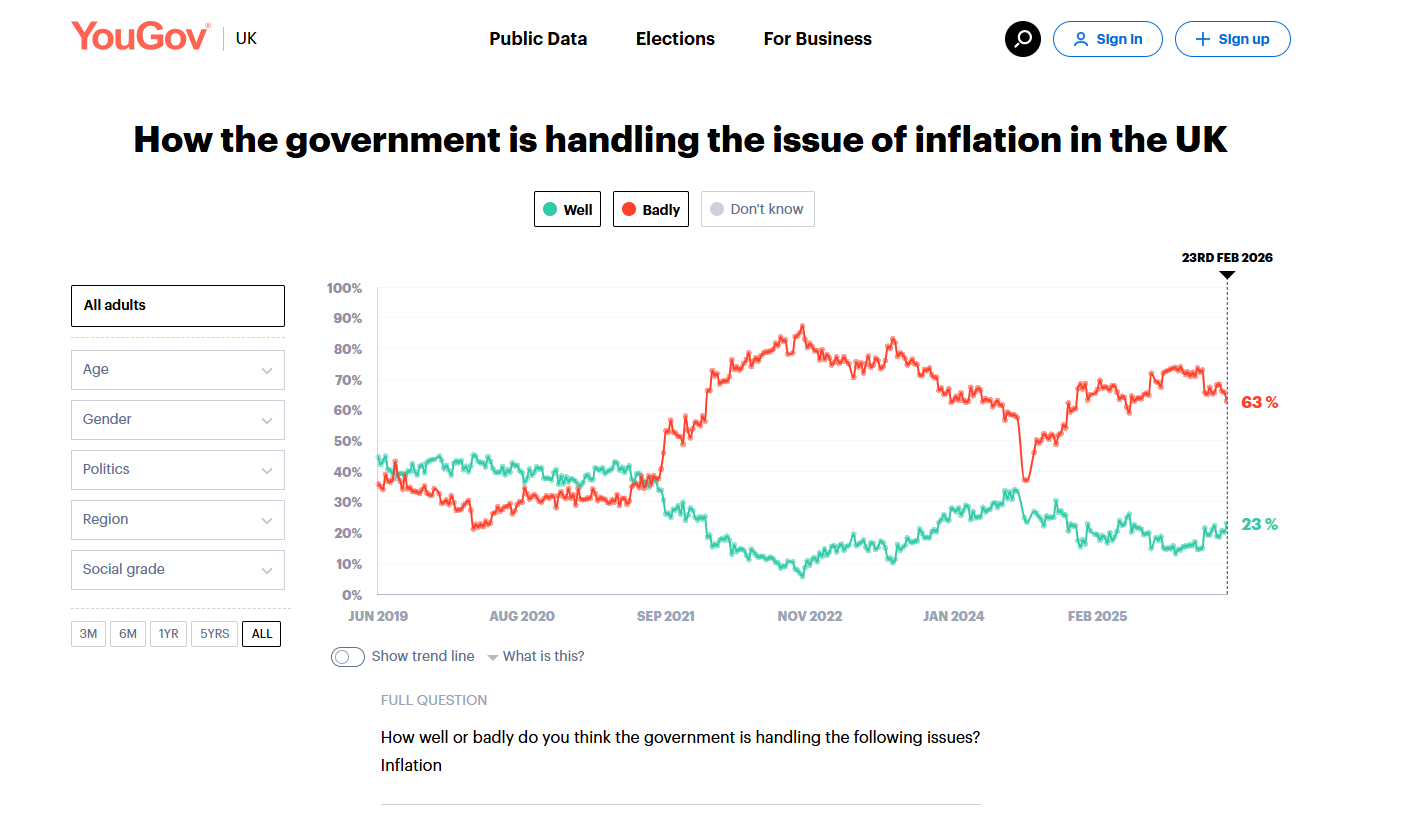Go to the Elections menu item
Screen dimensions: 1424x818
pyautogui.click(x=675, y=39)
